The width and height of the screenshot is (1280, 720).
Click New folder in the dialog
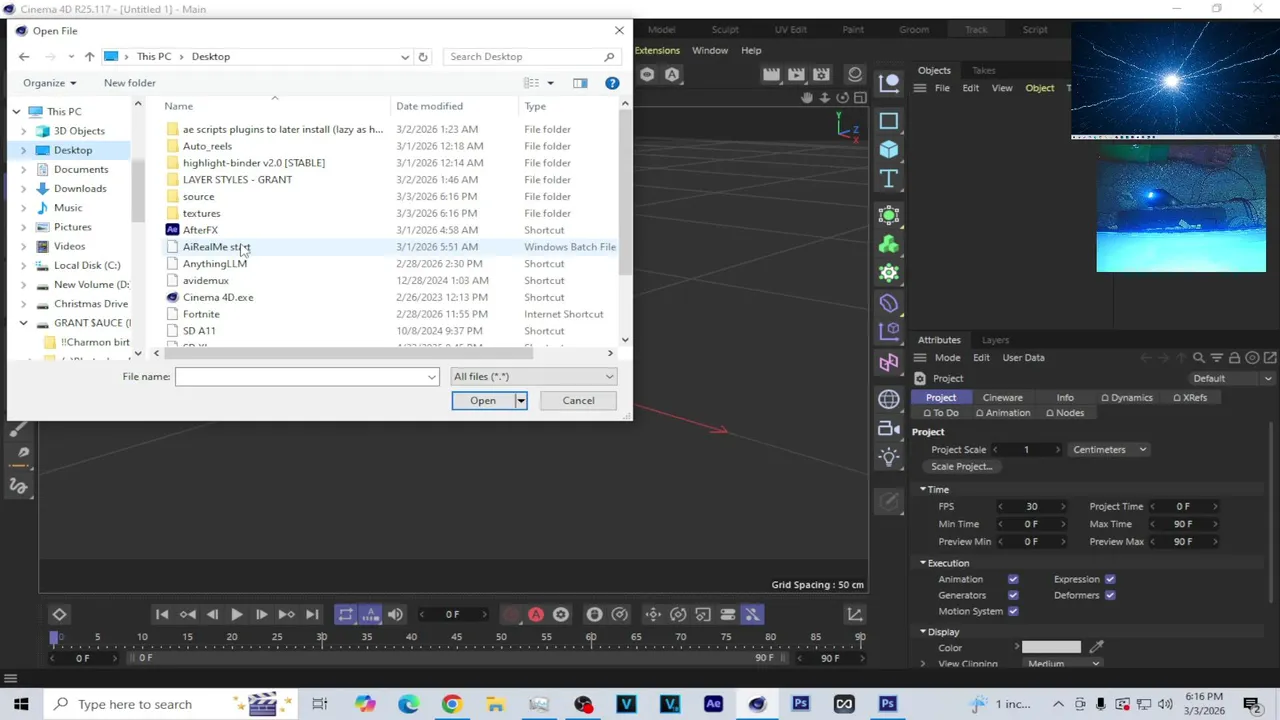pos(130,83)
